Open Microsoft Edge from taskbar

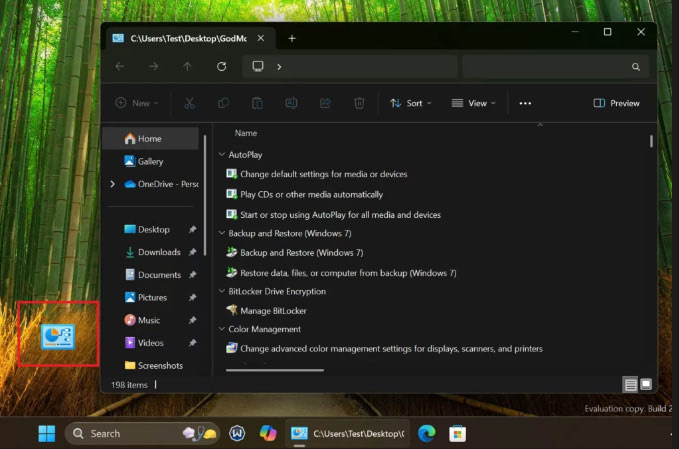click(427, 433)
